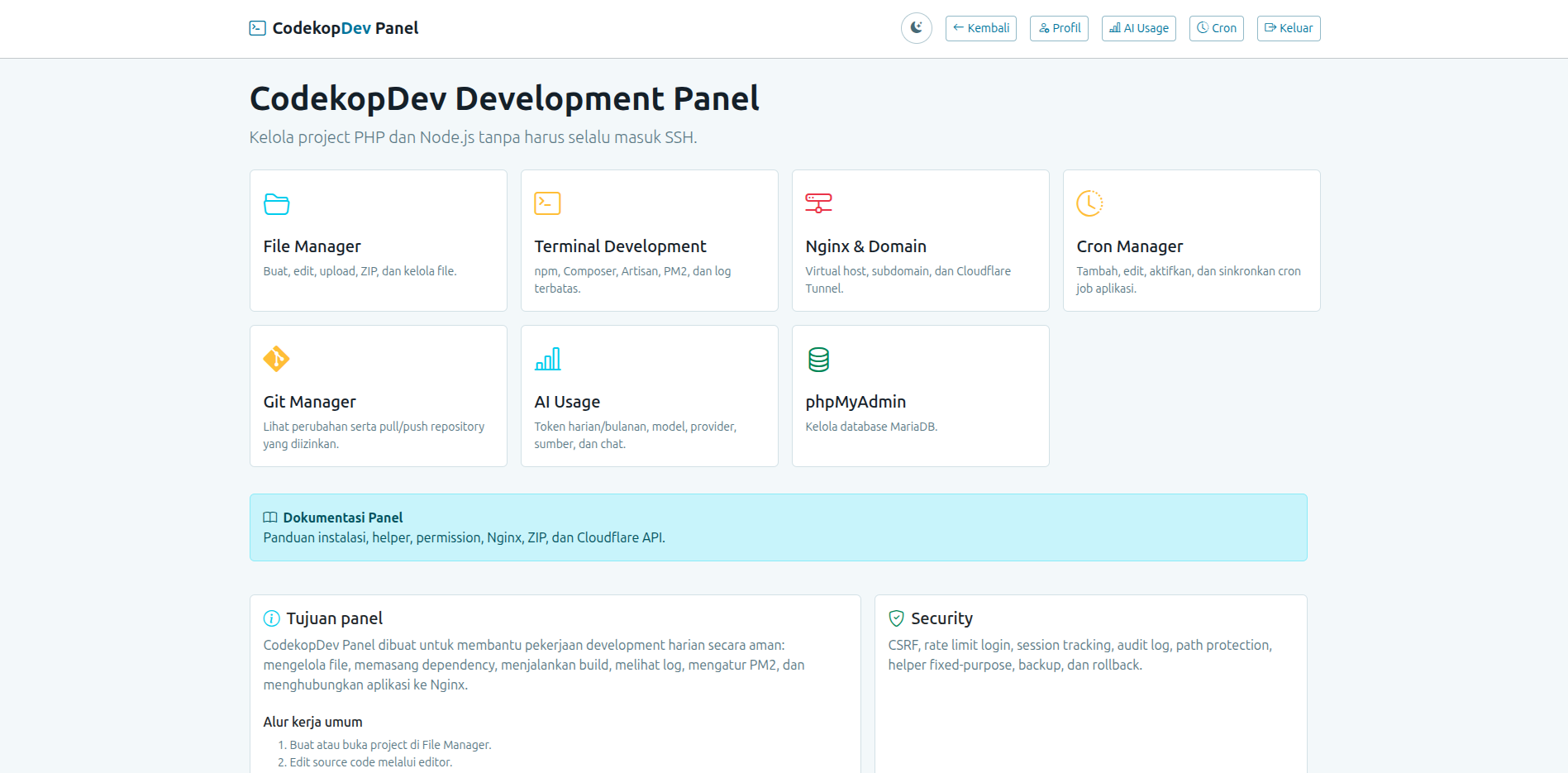Viewport: 1568px width, 773px height.
Task: Click the Nginx & Domain network icon
Action: [x=818, y=203]
